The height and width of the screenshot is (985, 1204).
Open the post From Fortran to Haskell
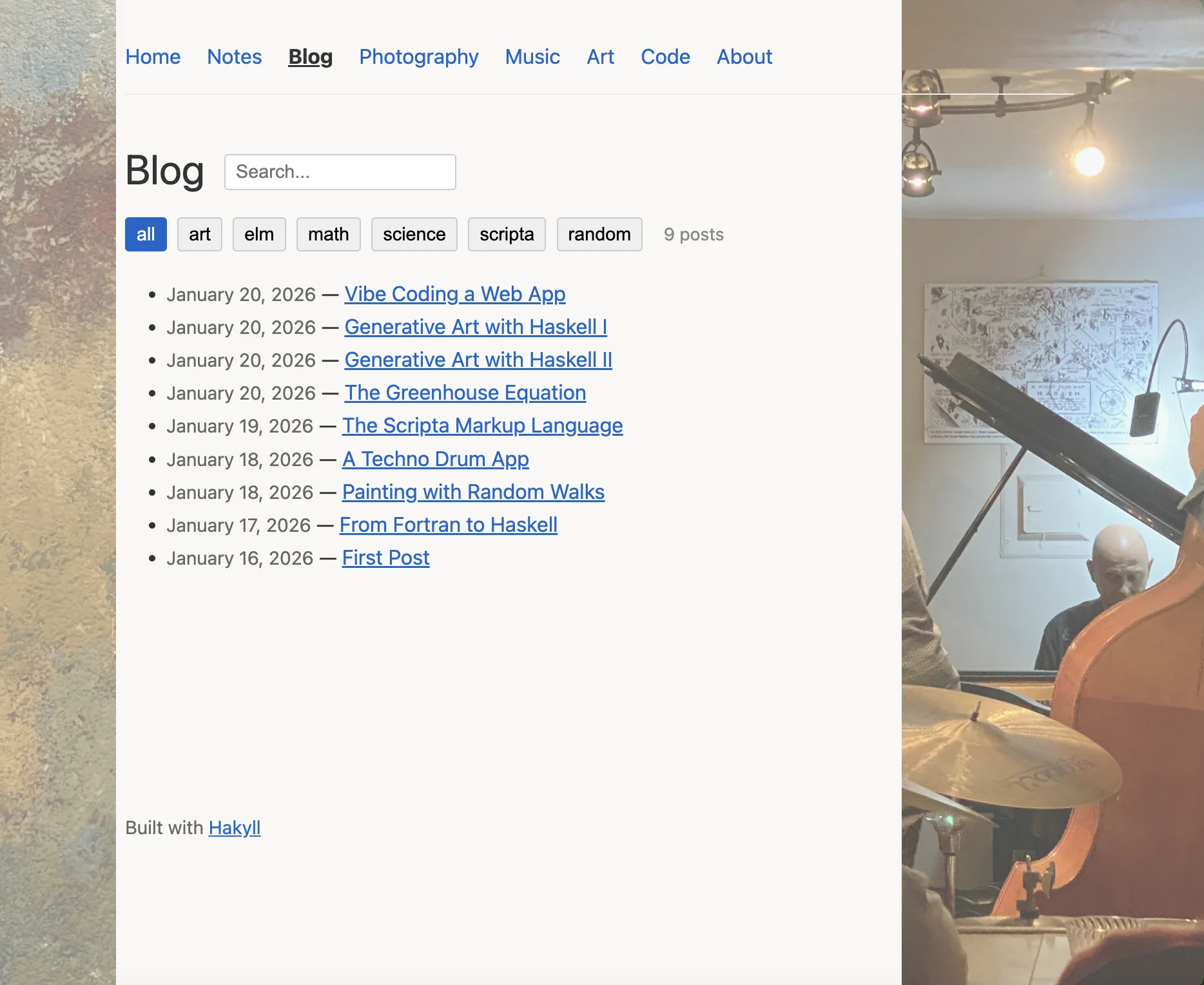tap(448, 525)
